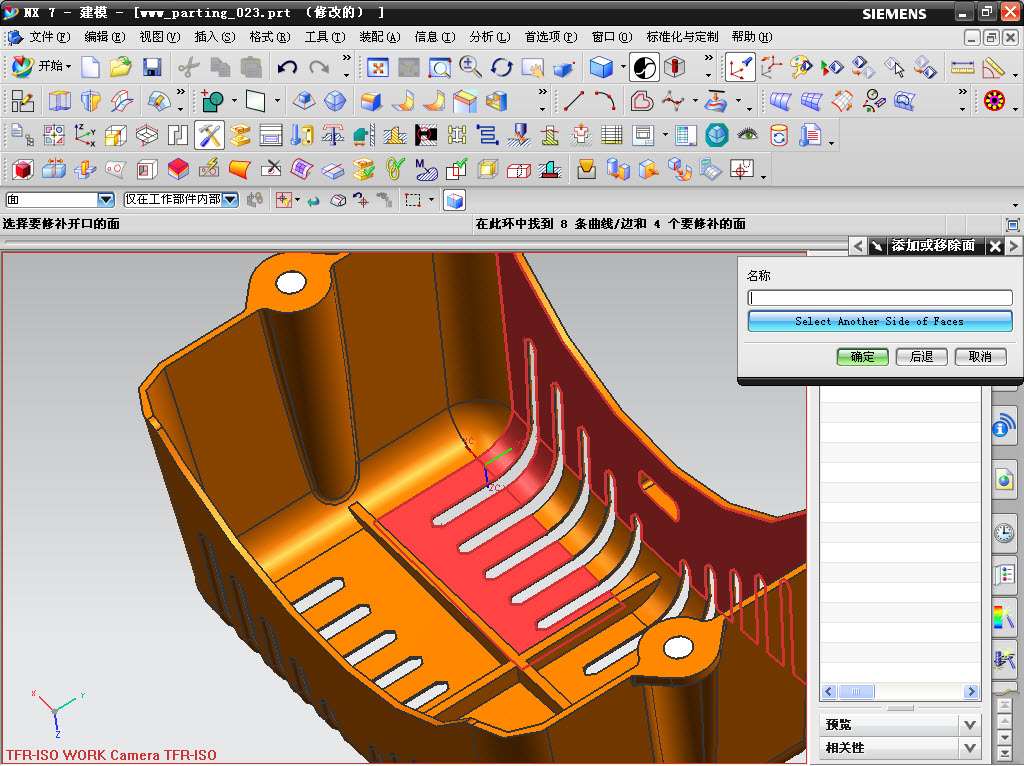Click horizontal scrollbar right arrow in navigator
1024x766 pixels.
971,692
